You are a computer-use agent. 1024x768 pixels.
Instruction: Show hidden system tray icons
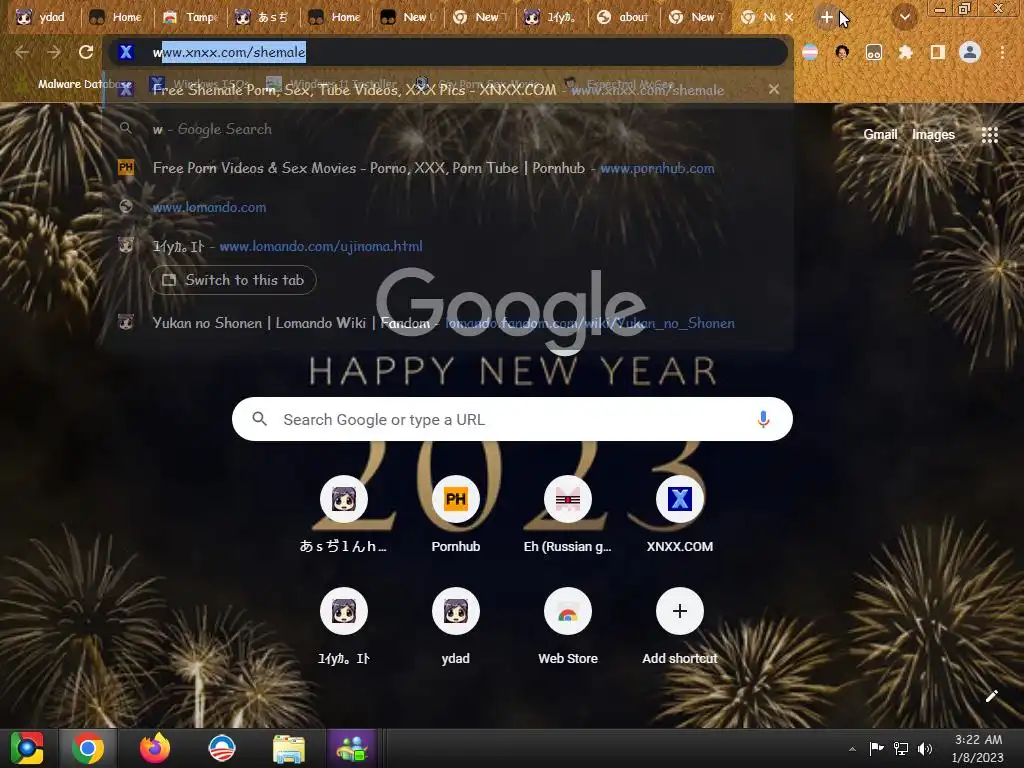point(852,749)
